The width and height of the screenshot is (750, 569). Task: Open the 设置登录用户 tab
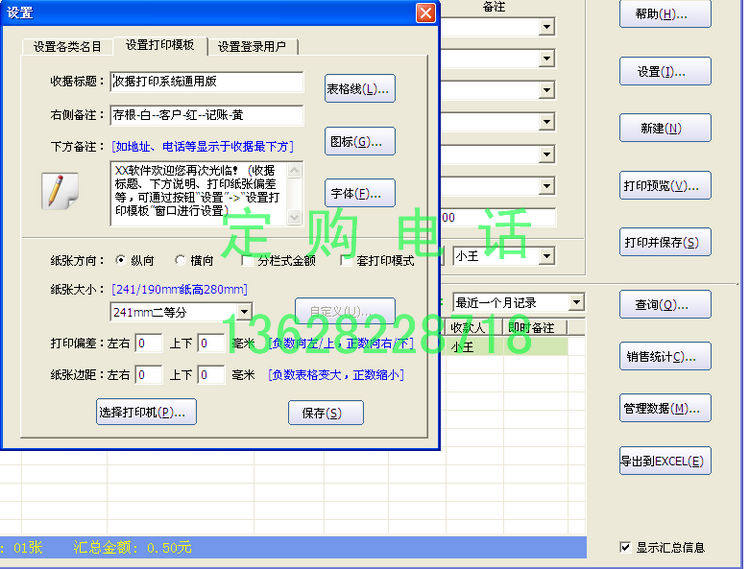(252, 47)
